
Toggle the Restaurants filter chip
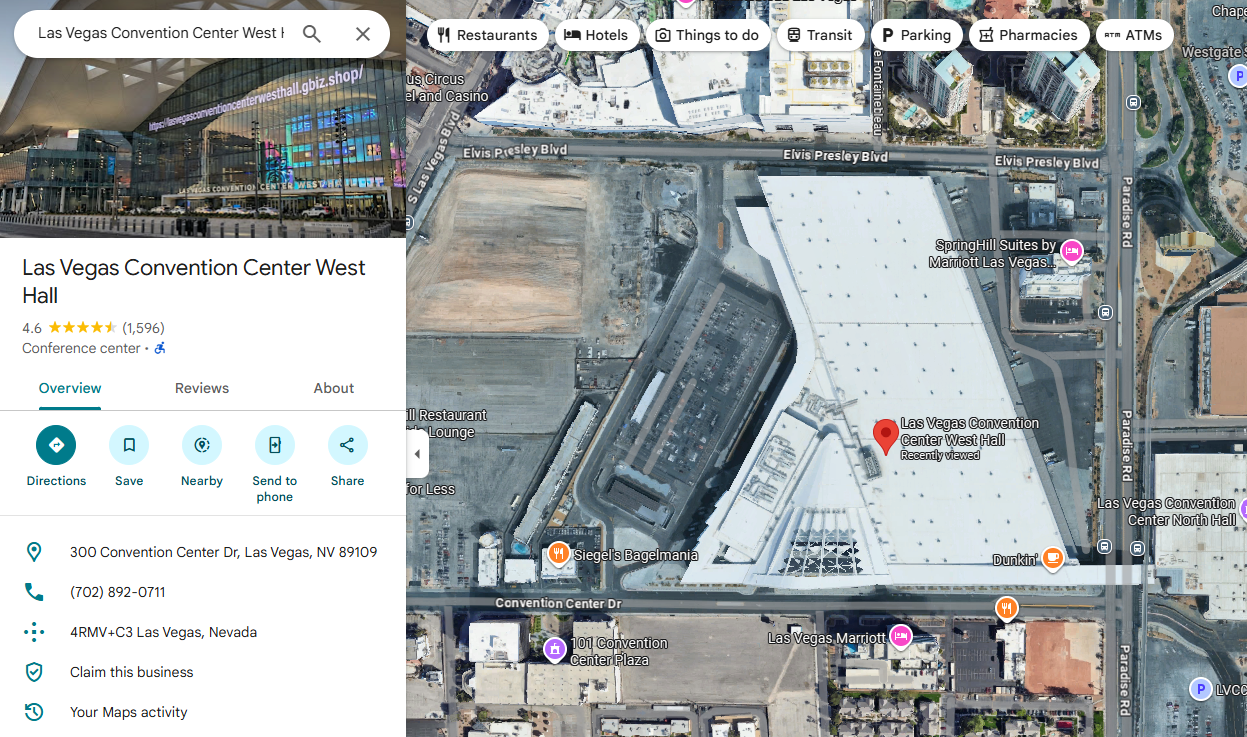click(x=487, y=34)
